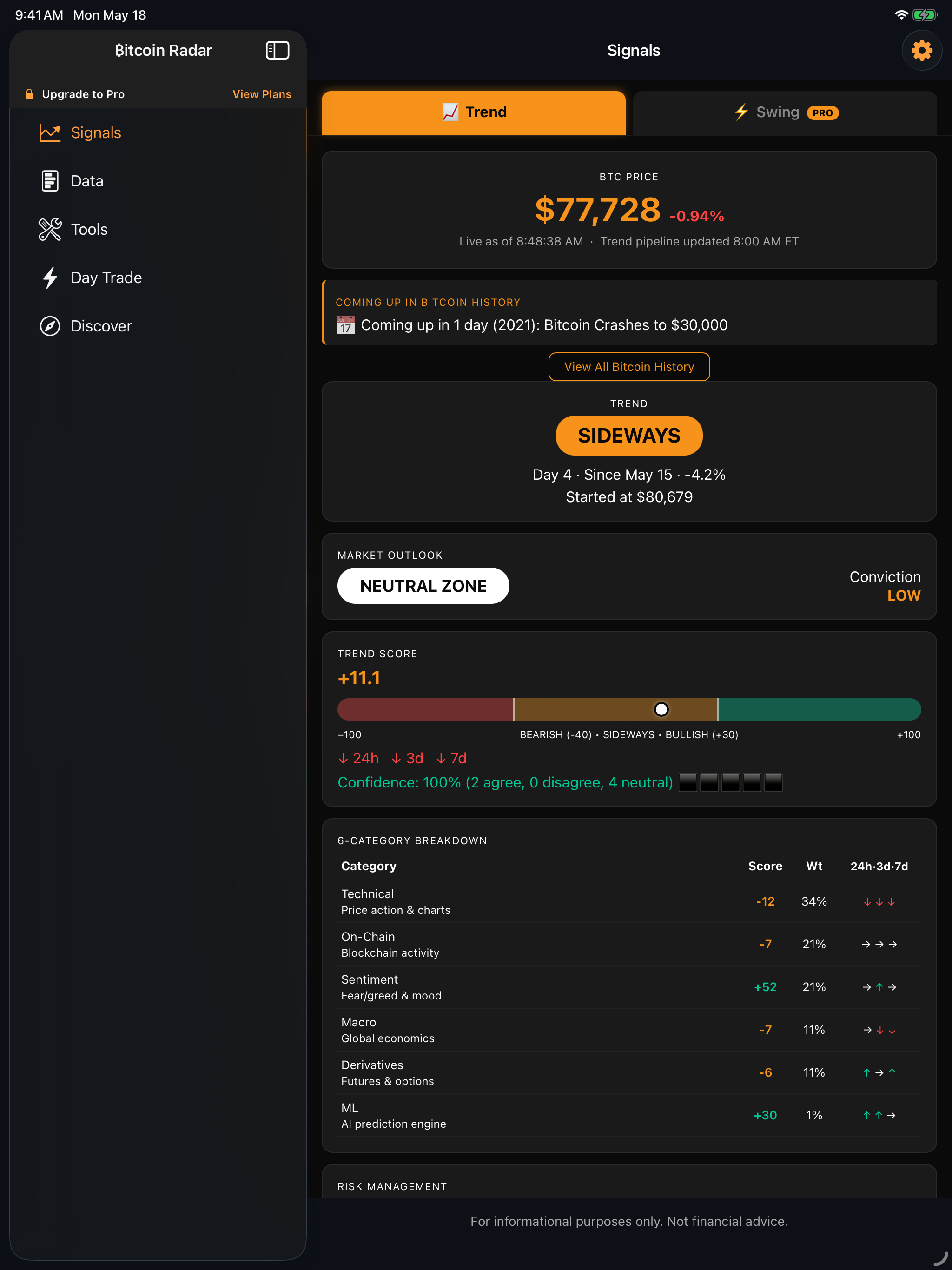This screenshot has height=1270, width=952.
Task: Click the green bullish segment of score bar
Action: coord(820,710)
